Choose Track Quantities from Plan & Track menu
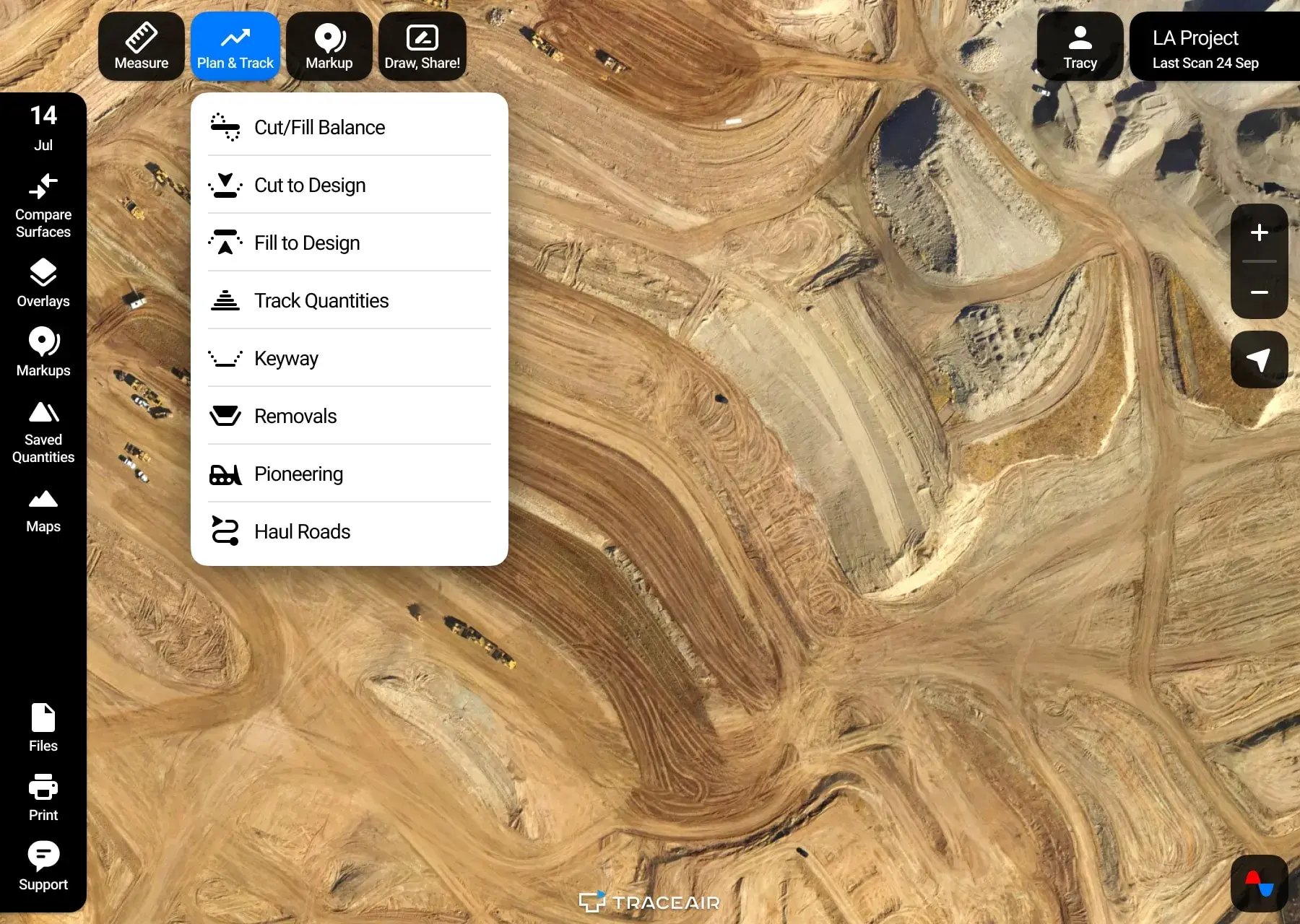Screen dimensions: 1300x924 (x=321, y=300)
